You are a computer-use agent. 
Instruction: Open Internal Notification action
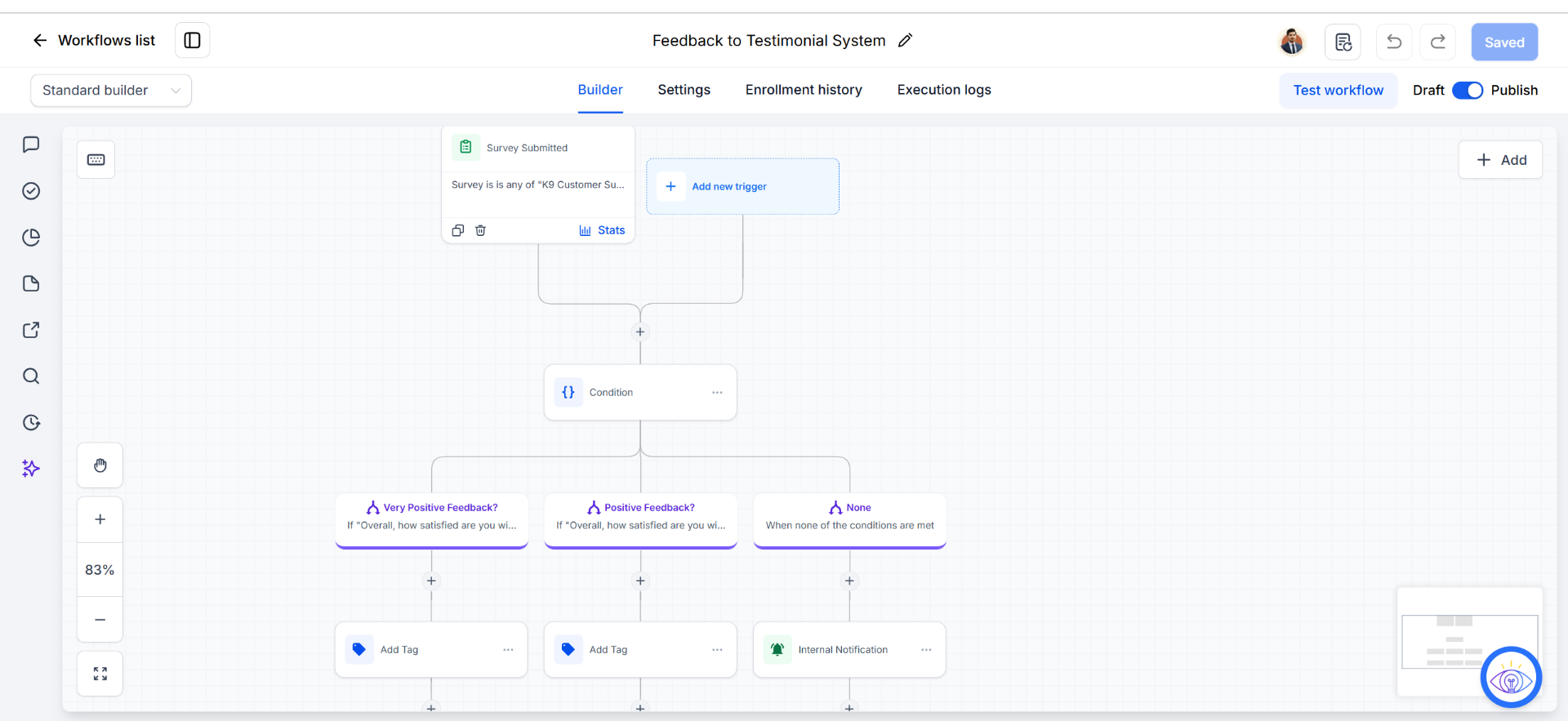click(x=849, y=650)
